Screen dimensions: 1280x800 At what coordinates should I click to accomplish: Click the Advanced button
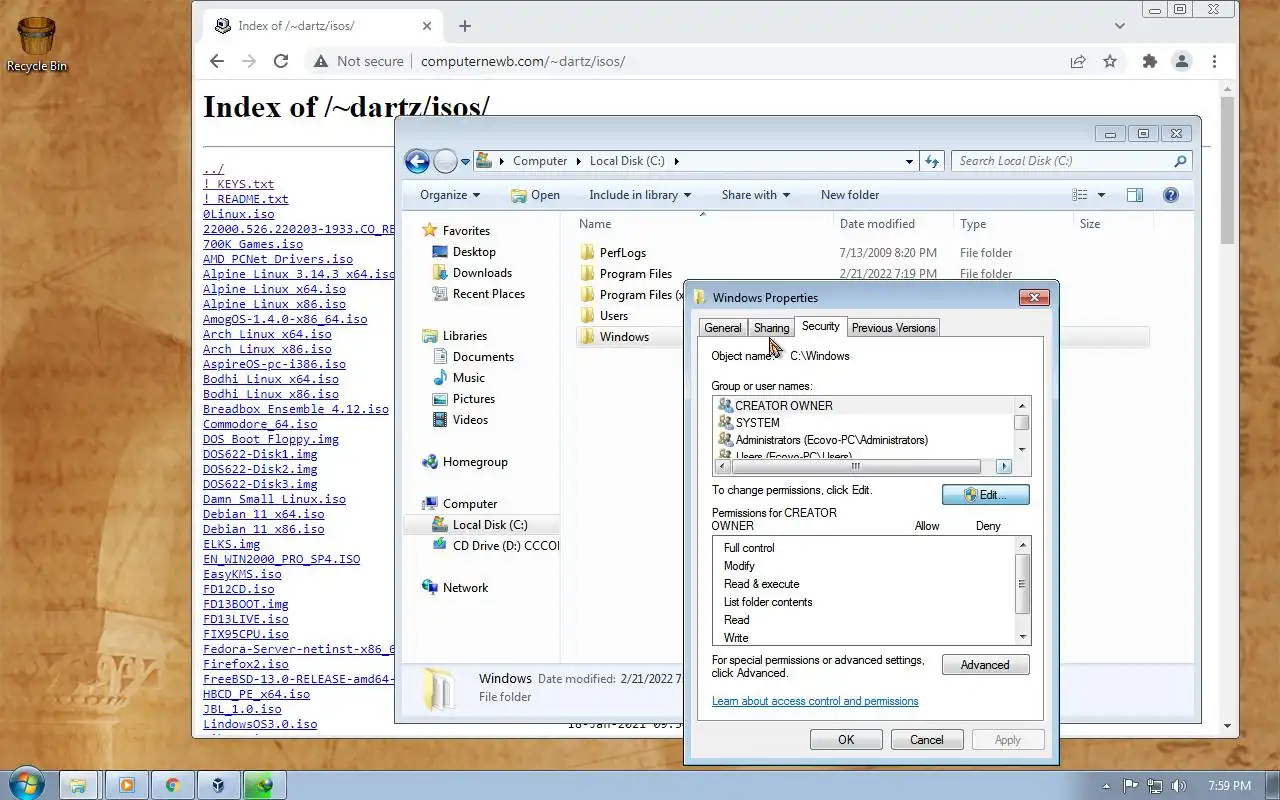[985, 665]
